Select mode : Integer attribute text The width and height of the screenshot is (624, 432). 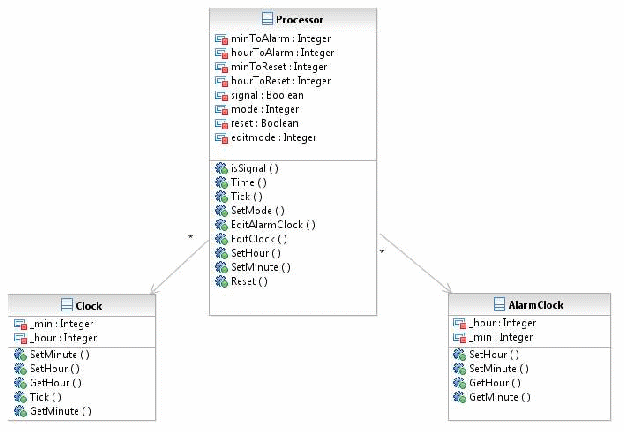tap(265, 109)
